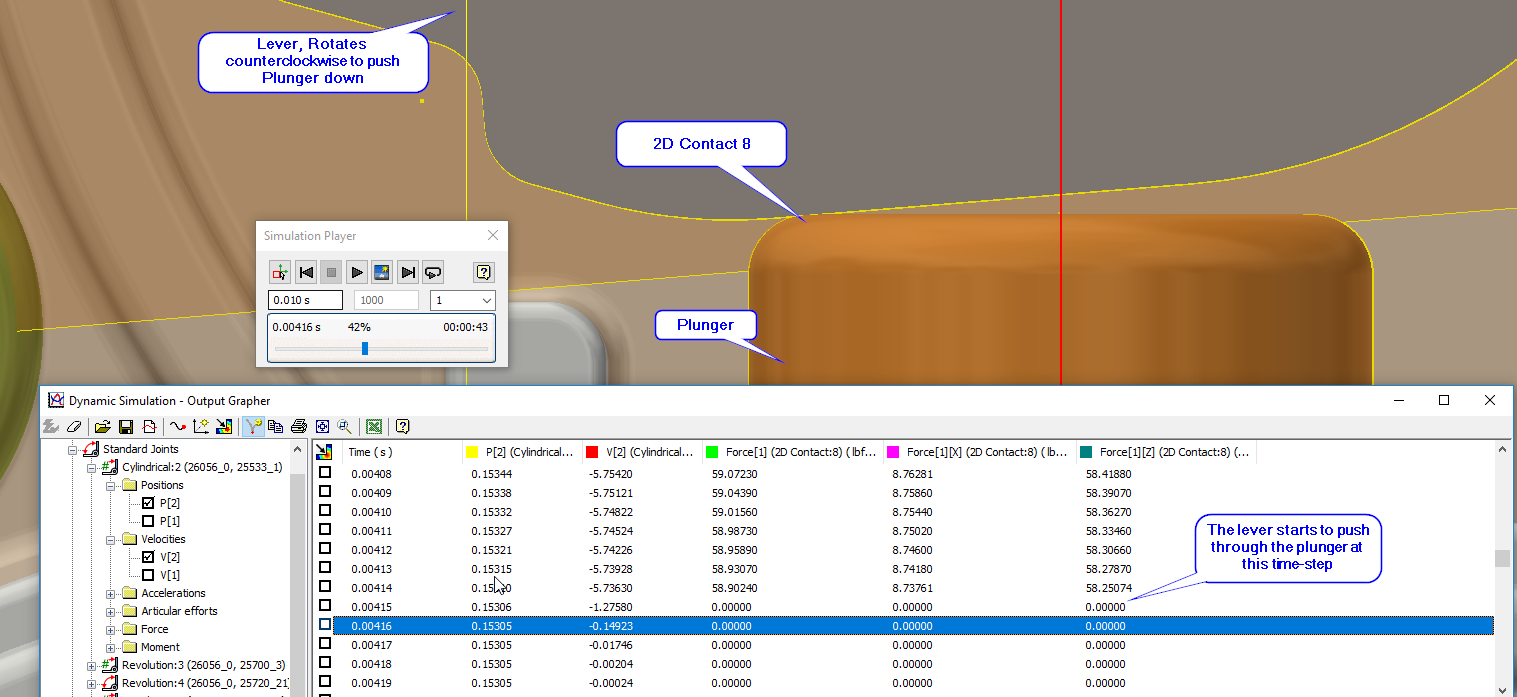Open the Output Grapher help
Viewport: 1517px width, 697px height.
point(403,426)
